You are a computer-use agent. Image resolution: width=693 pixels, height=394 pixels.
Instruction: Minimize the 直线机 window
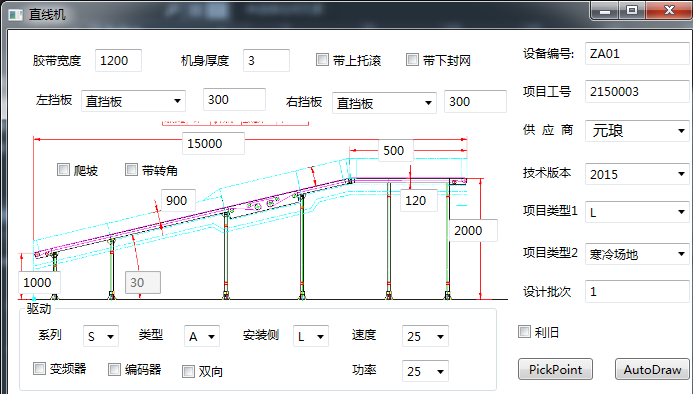tap(605, 11)
